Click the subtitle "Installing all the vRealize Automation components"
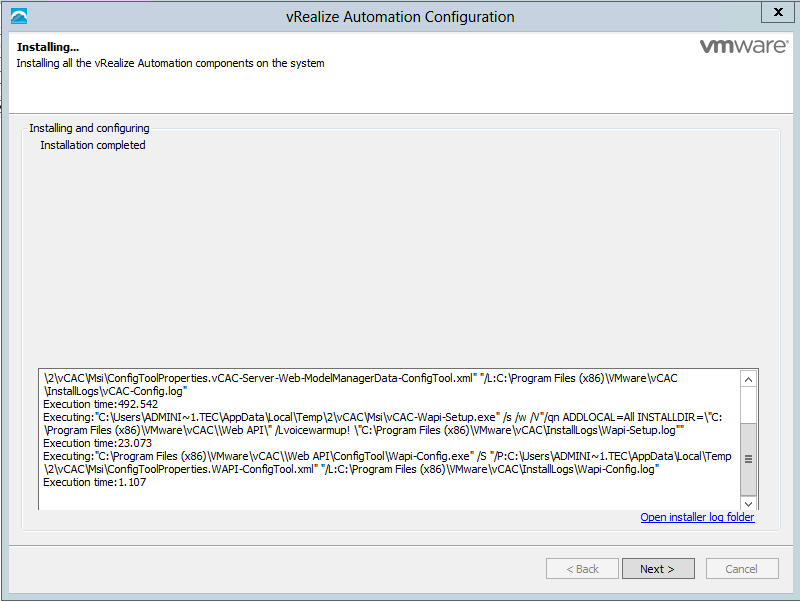The height and width of the screenshot is (602, 800). coord(170,63)
